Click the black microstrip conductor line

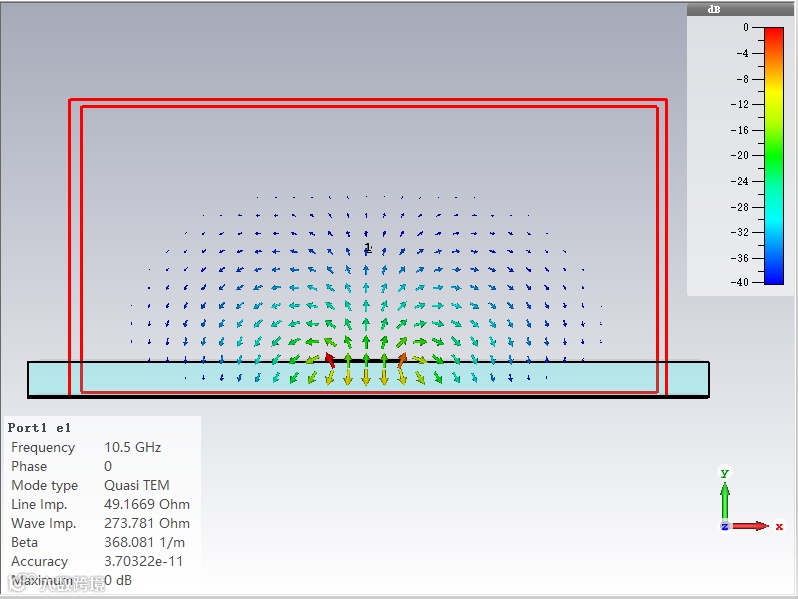365,361
